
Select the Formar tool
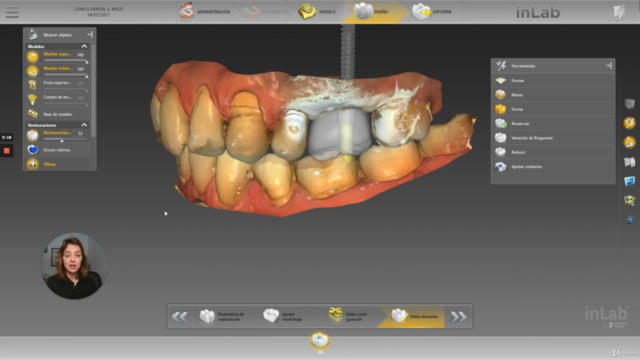(553, 80)
